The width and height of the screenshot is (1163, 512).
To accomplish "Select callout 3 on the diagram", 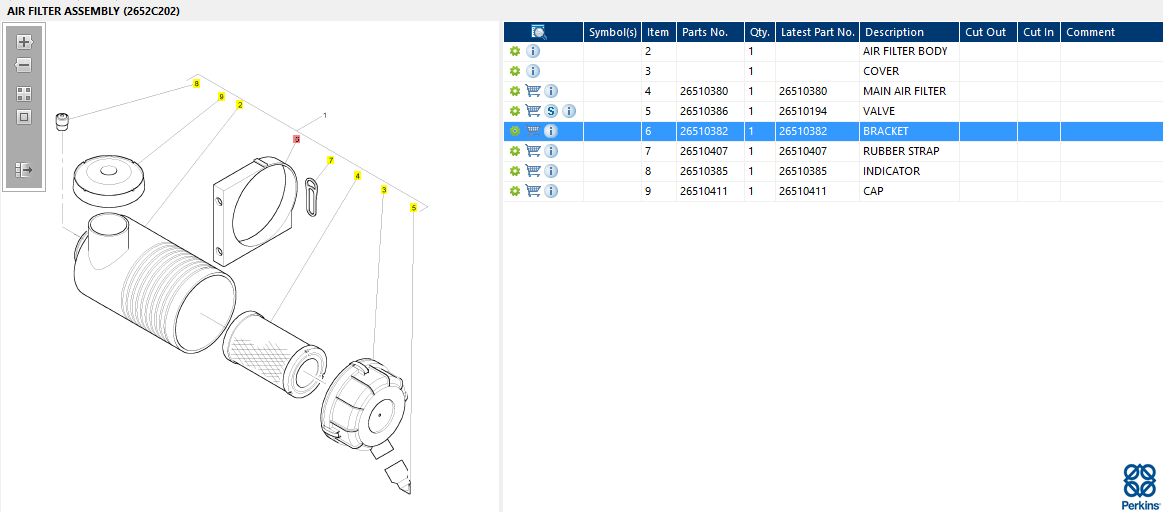I will point(383,190).
